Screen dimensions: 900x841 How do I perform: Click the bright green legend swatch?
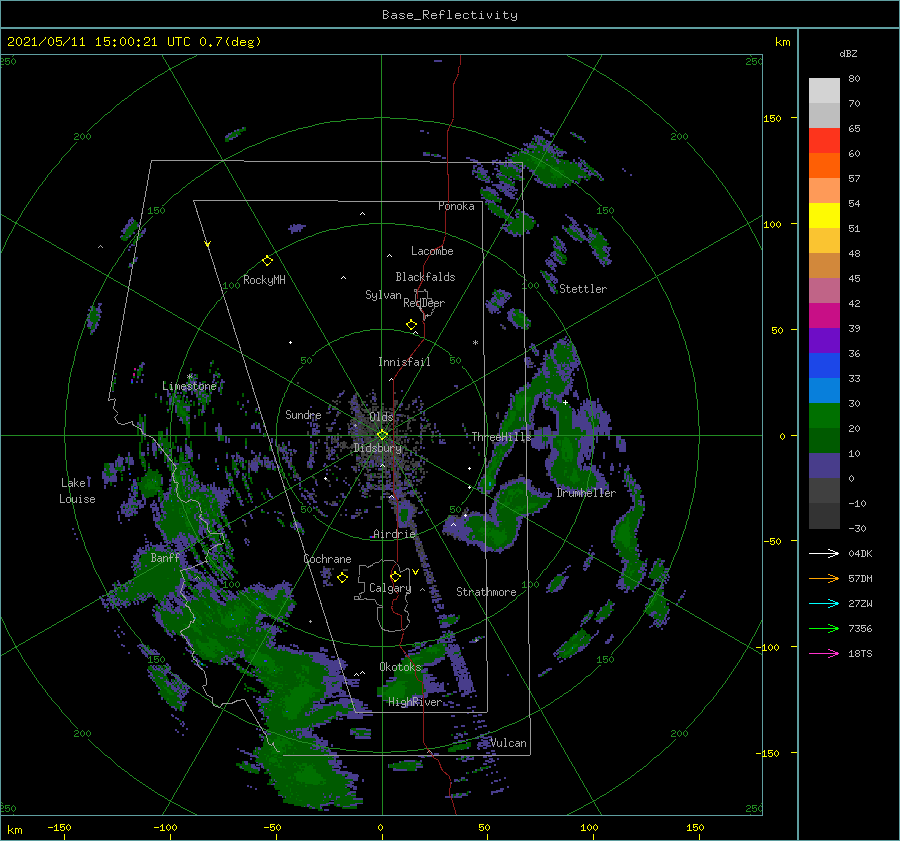[824, 416]
